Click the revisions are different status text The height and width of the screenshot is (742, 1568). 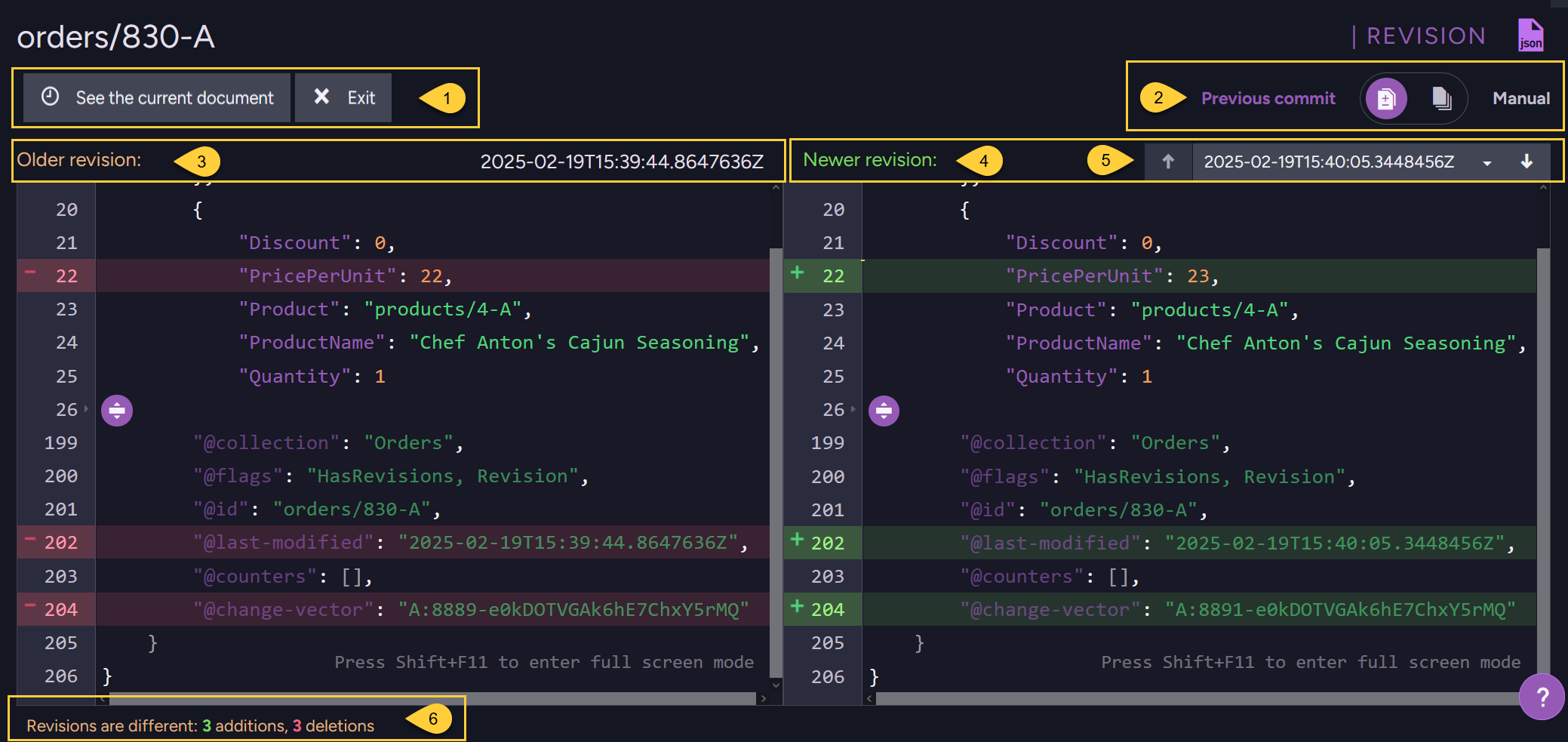pos(200,725)
